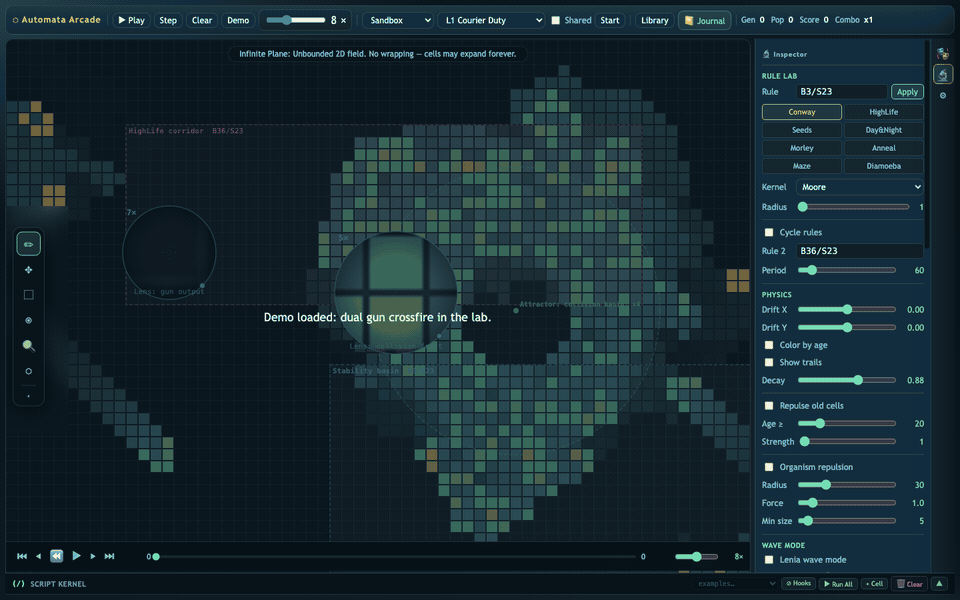
Task: Click the Step button
Action: [168, 20]
